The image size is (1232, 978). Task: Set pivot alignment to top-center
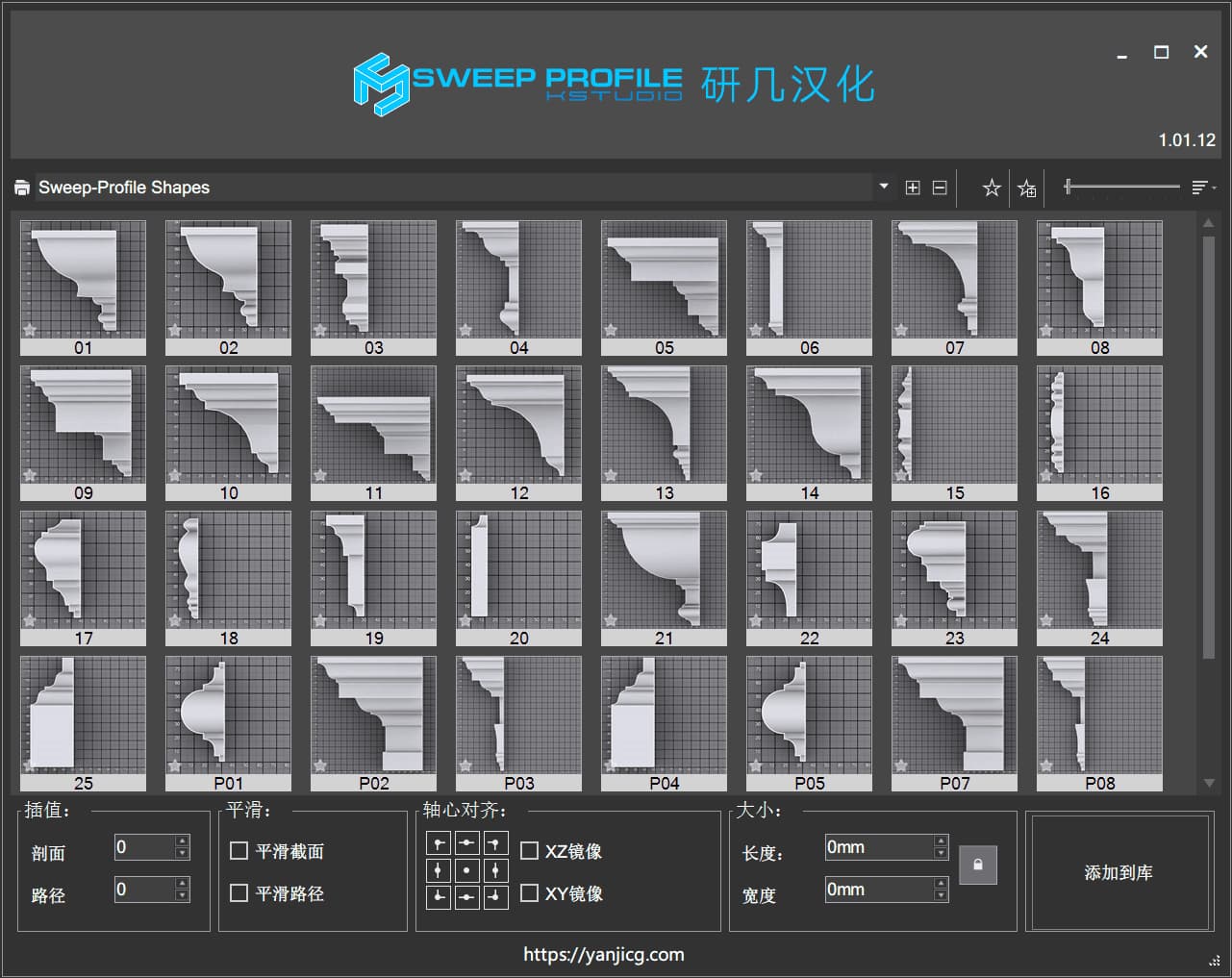(466, 844)
